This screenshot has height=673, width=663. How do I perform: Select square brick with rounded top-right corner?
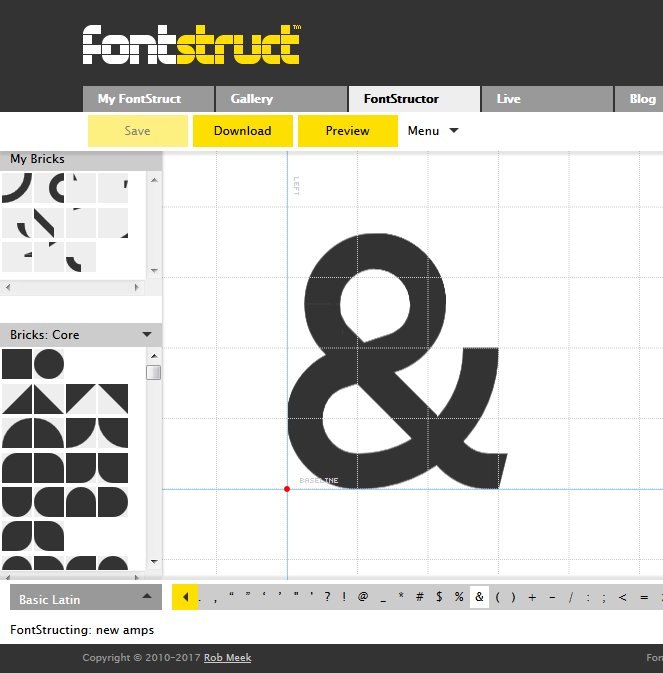point(49,468)
